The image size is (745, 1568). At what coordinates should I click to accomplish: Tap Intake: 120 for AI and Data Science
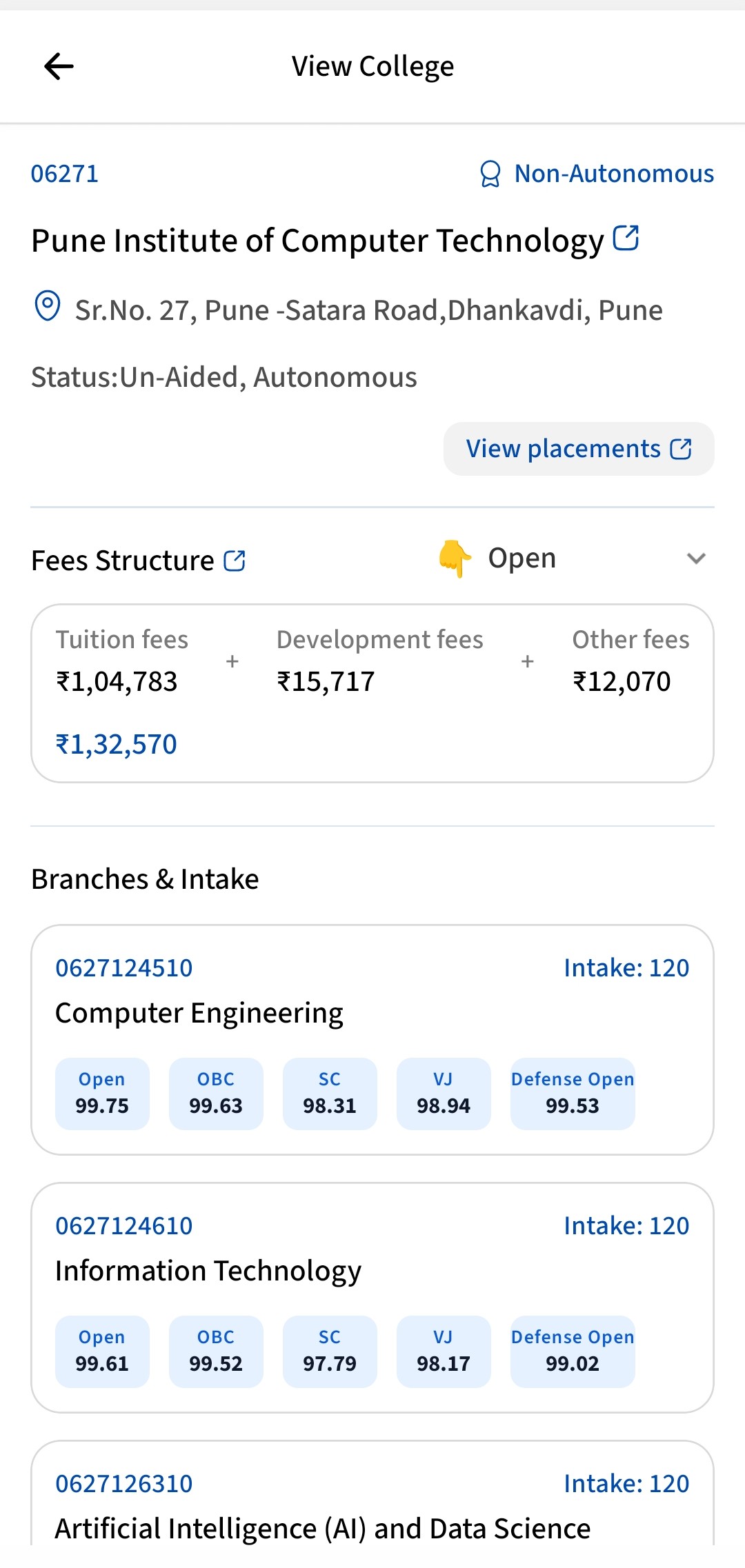626,1484
